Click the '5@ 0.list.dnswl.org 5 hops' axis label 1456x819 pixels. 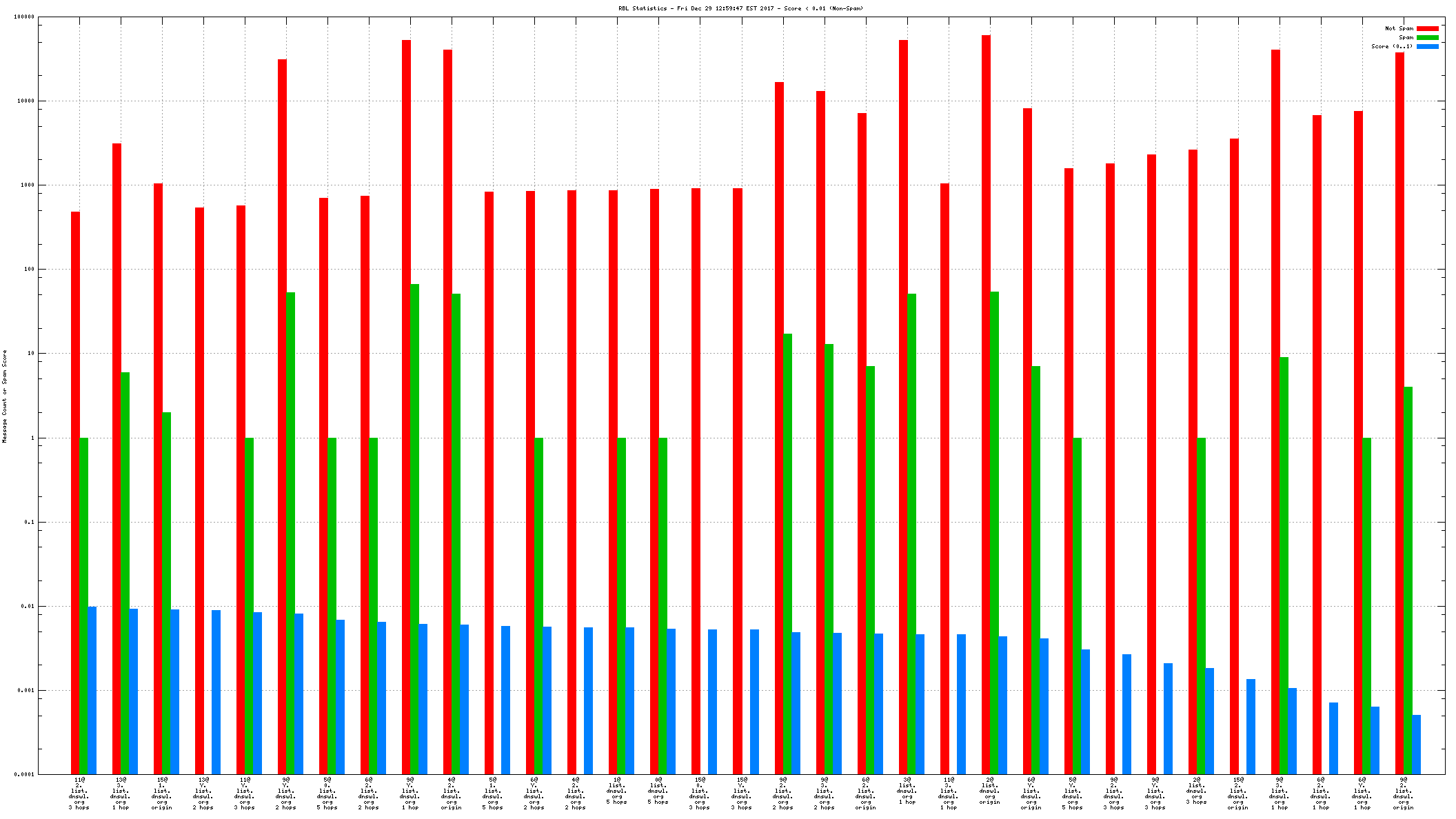pos(327,793)
